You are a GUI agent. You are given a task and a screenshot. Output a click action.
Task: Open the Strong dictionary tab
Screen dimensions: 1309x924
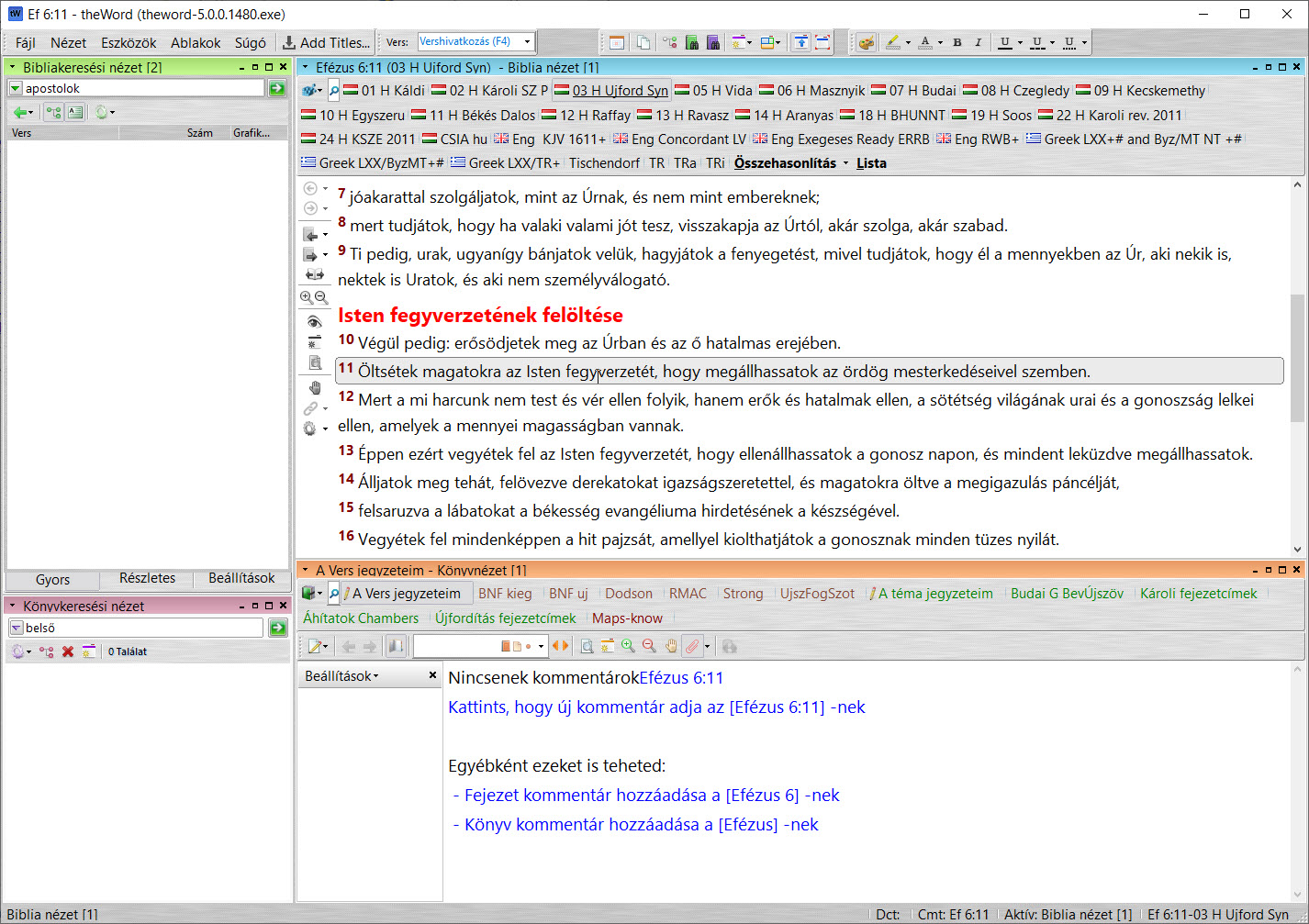point(743,593)
